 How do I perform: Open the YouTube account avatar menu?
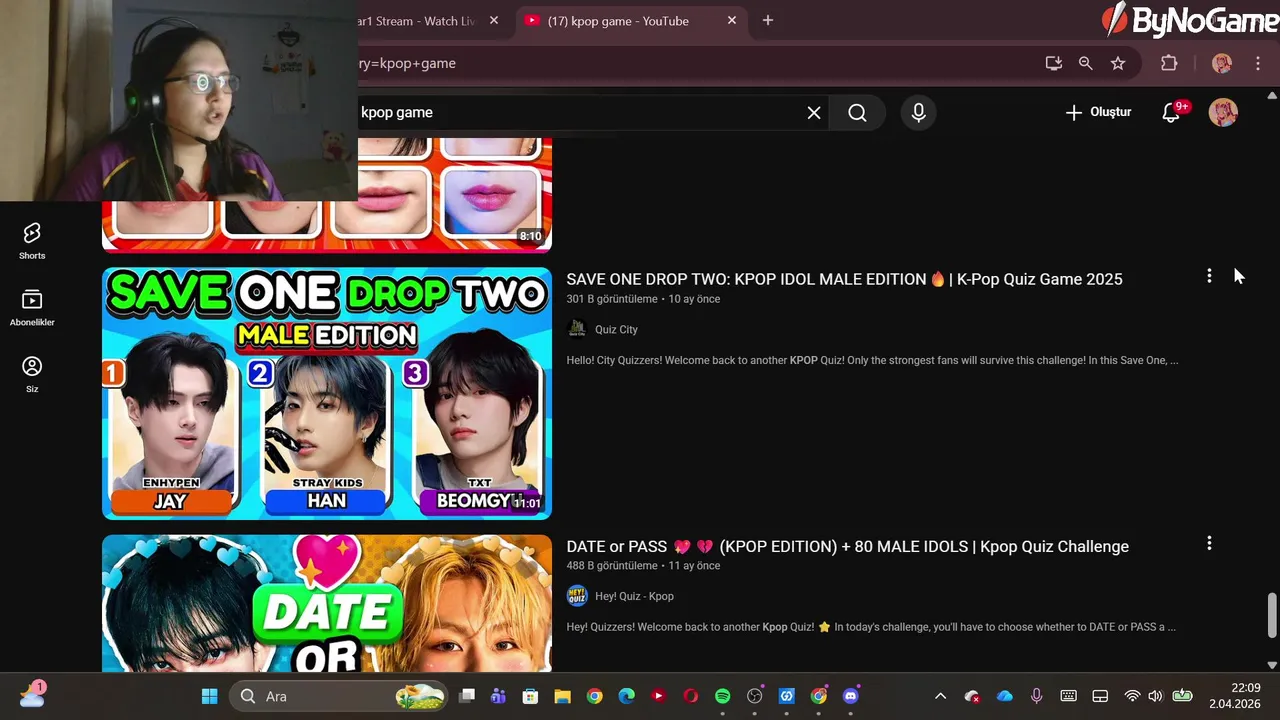coord(1223,112)
